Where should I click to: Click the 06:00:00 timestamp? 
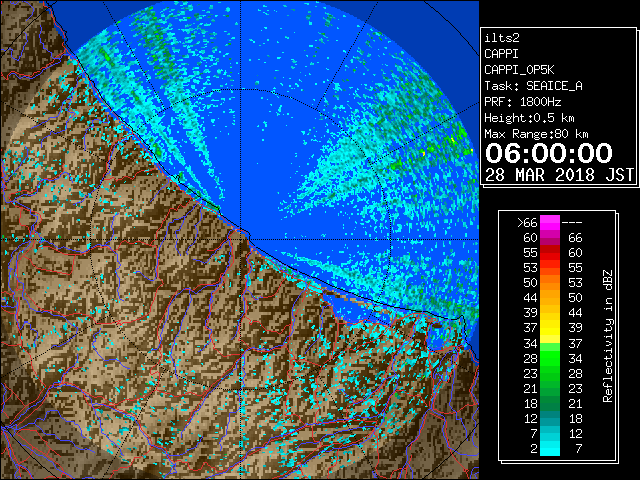pos(549,153)
